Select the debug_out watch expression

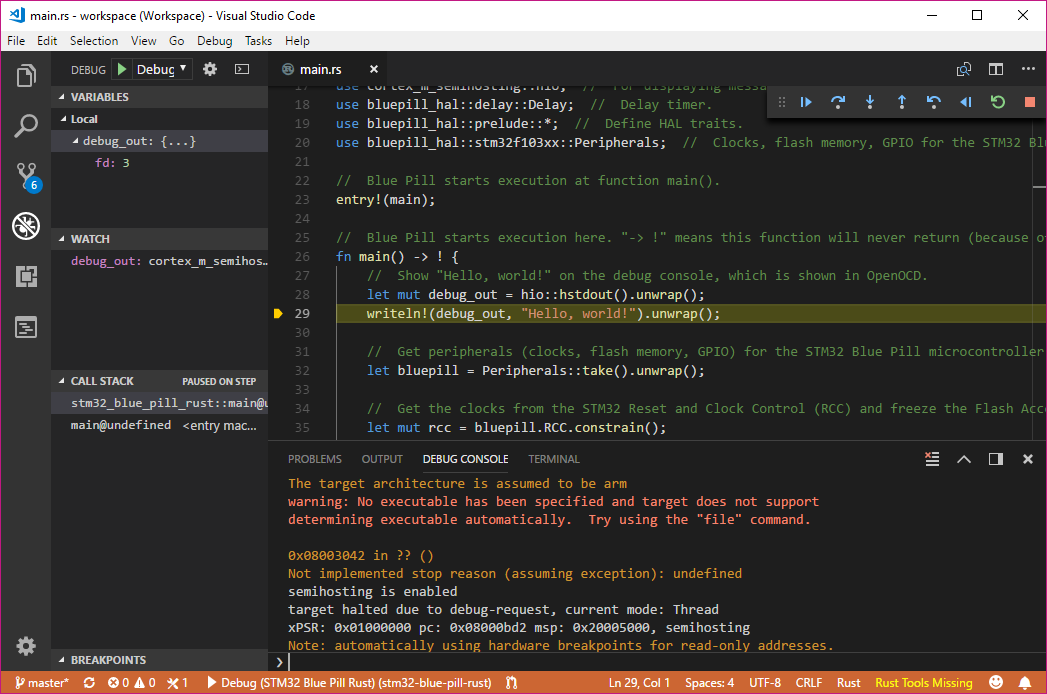tap(160, 261)
